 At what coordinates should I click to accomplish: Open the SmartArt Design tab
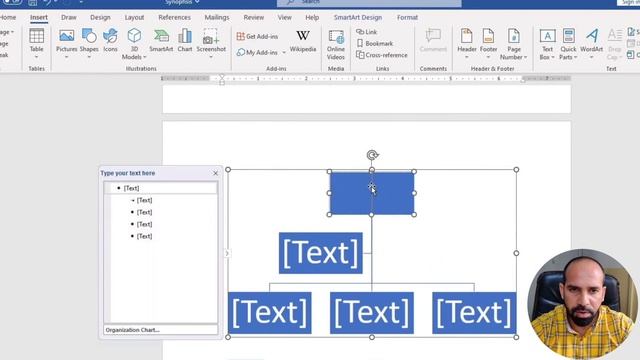click(358, 18)
